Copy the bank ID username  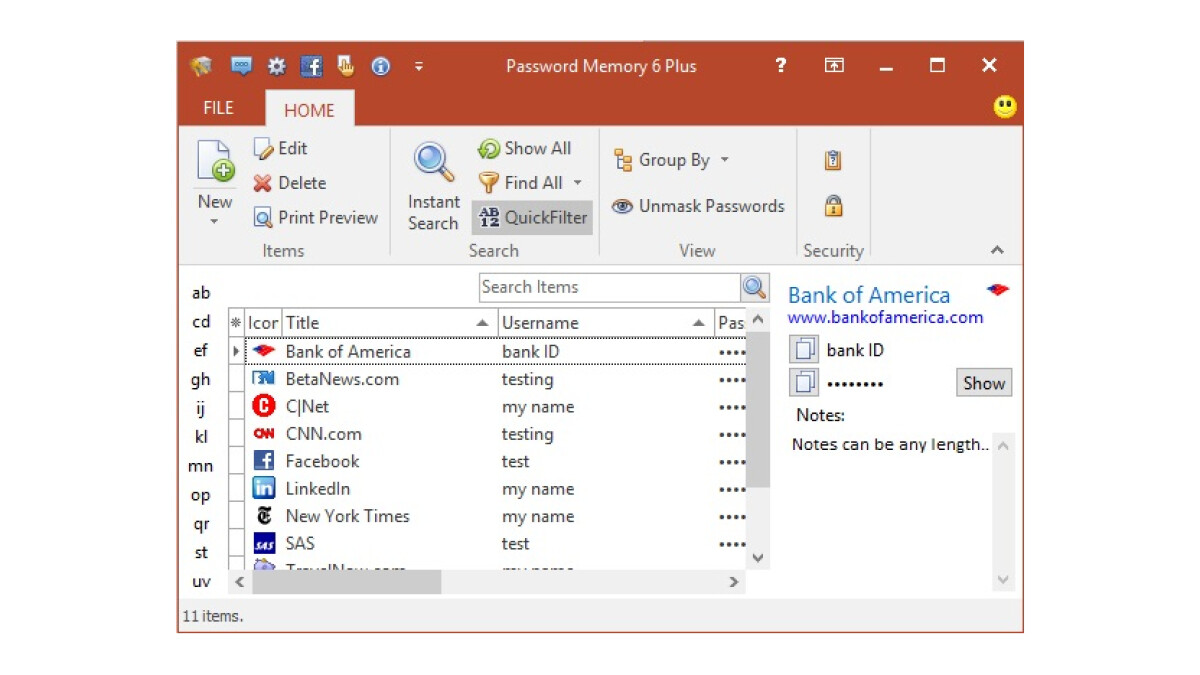pyautogui.click(x=804, y=350)
